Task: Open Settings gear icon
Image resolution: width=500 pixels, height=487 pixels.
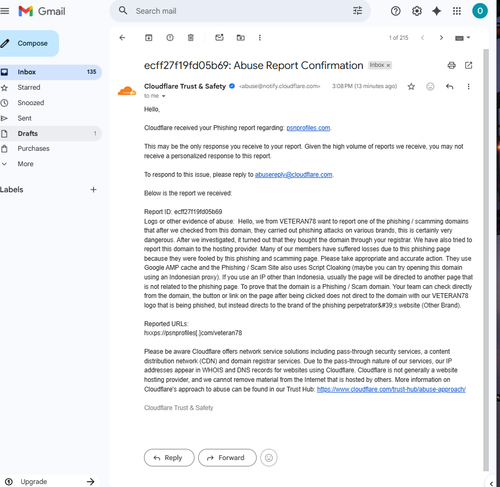Action: [416, 11]
